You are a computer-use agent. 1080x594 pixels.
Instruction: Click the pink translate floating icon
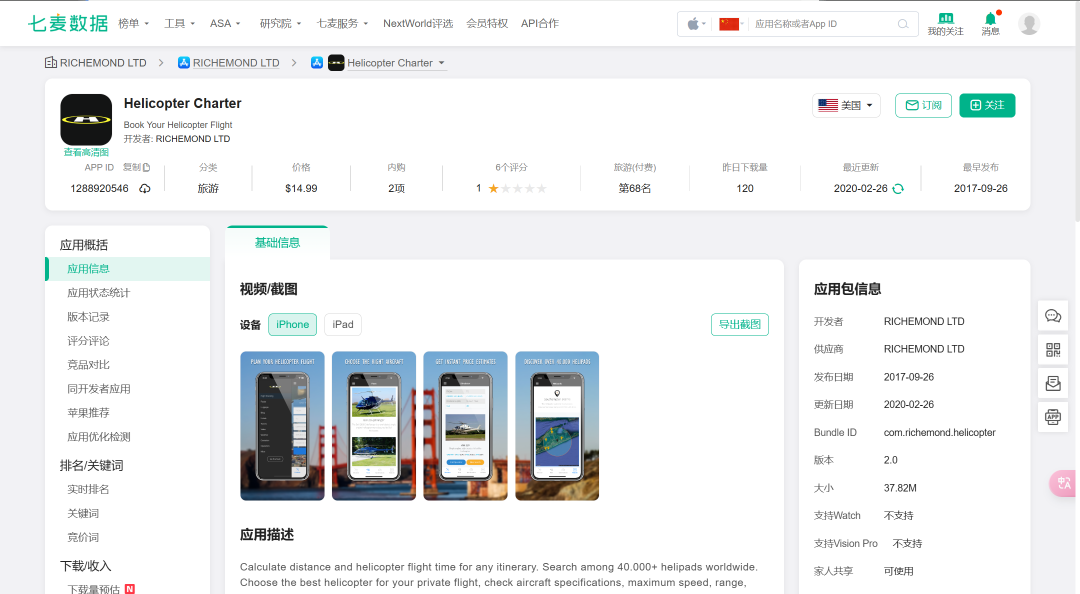coord(1064,483)
